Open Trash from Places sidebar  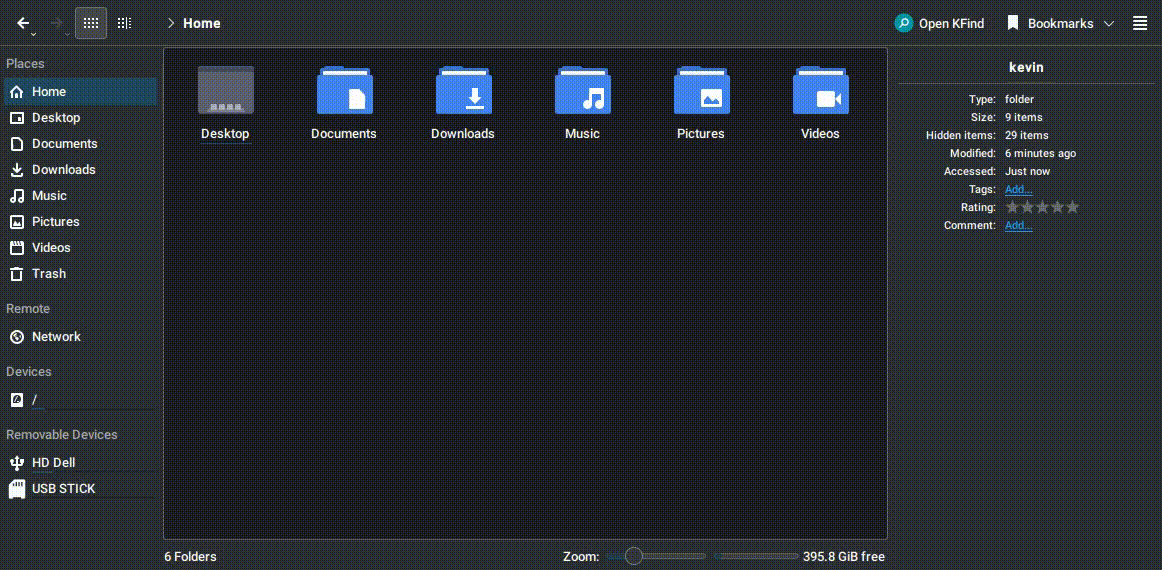click(80, 274)
